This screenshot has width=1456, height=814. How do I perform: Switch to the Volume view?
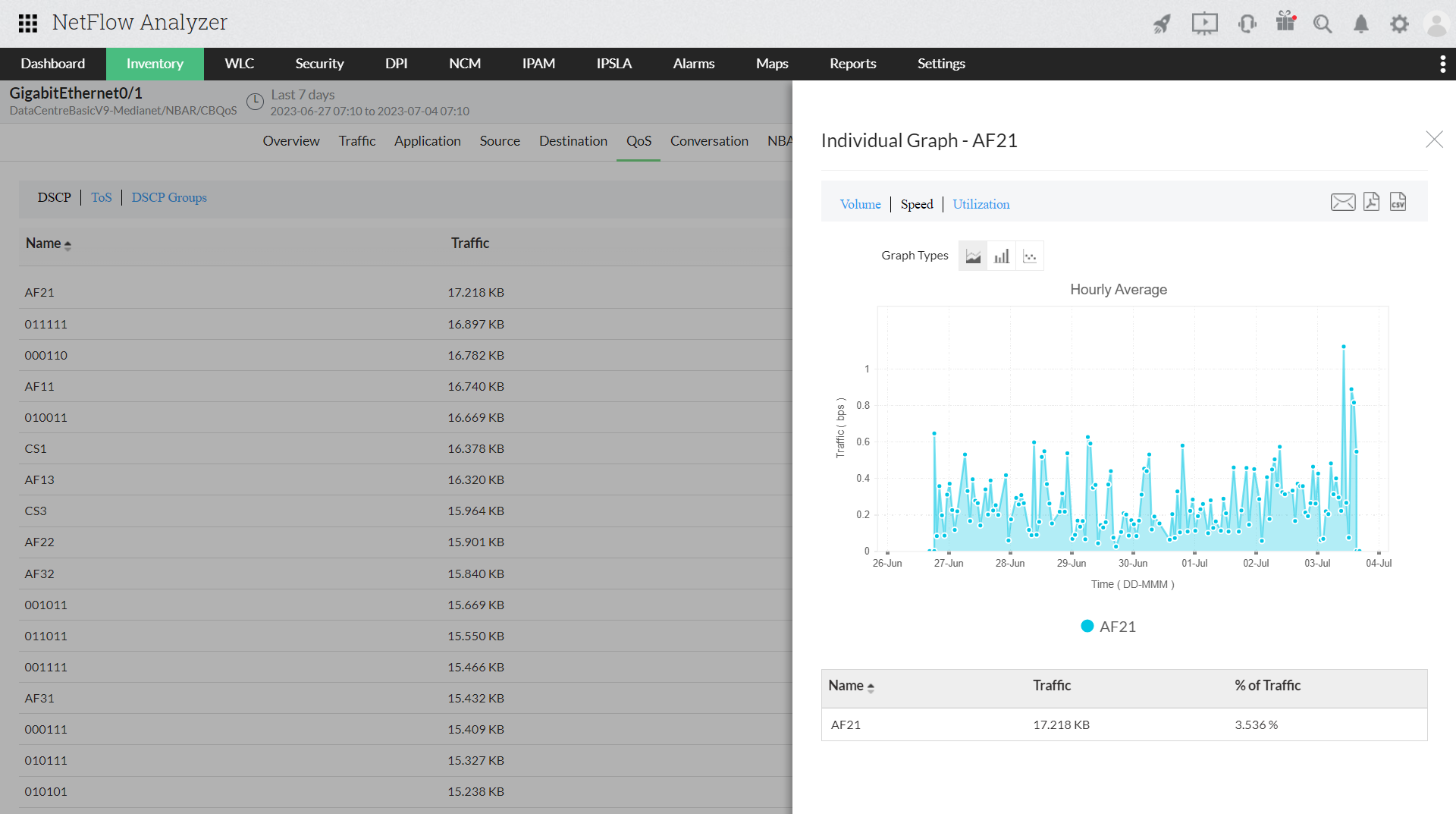860,204
